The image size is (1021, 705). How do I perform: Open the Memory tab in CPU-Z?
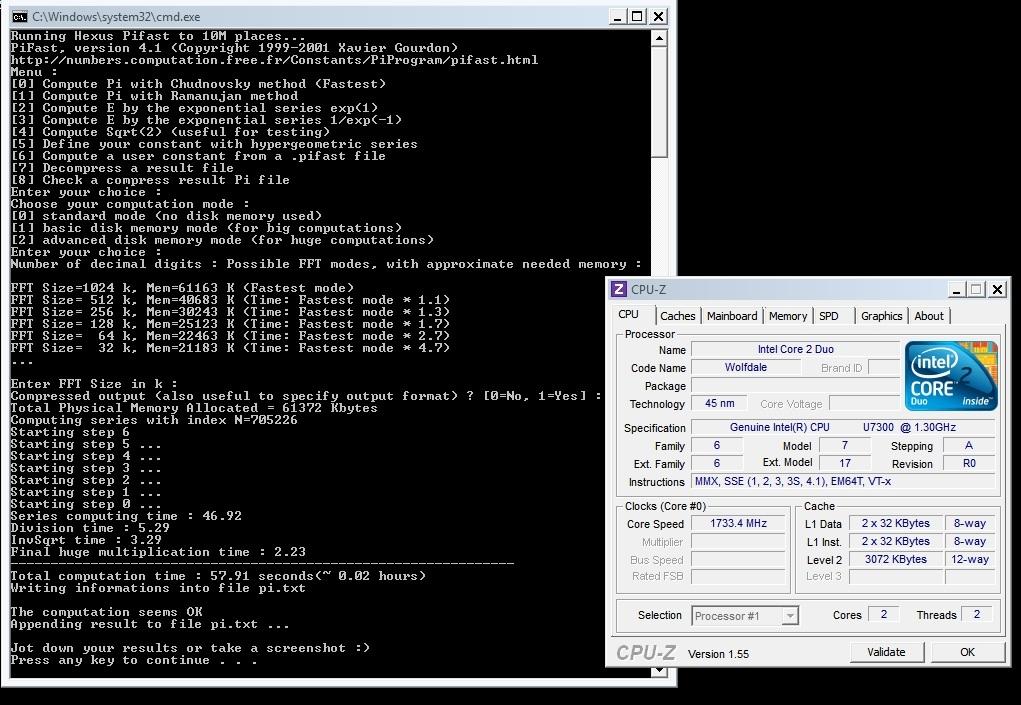pos(787,316)
